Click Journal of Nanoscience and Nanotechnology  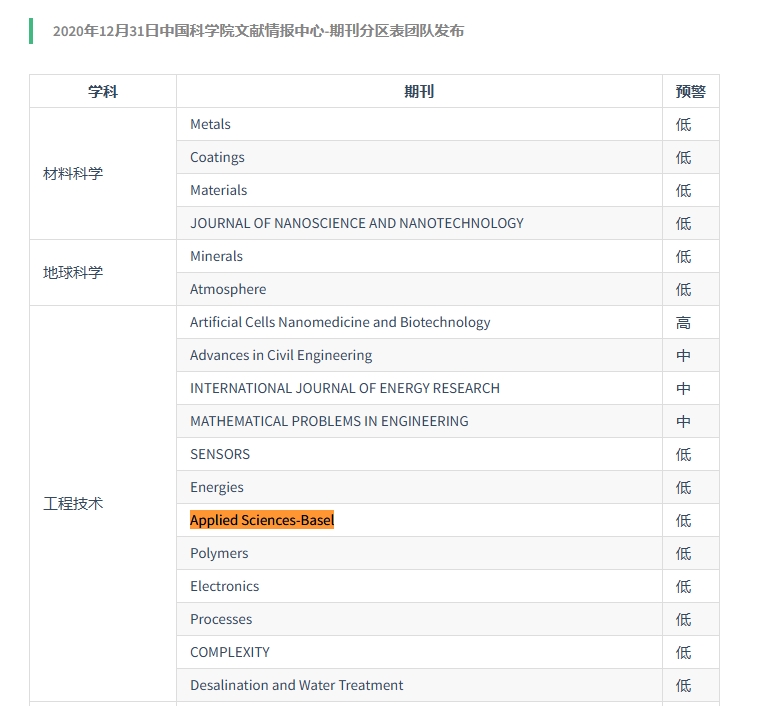coord(357,223)
